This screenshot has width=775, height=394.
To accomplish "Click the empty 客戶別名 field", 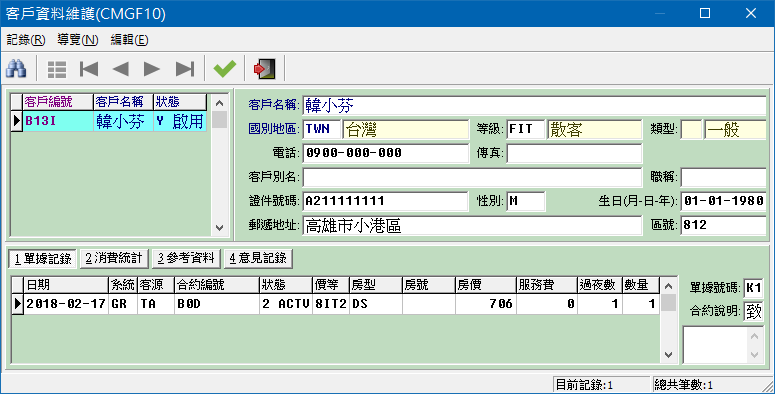I will 473,177.
